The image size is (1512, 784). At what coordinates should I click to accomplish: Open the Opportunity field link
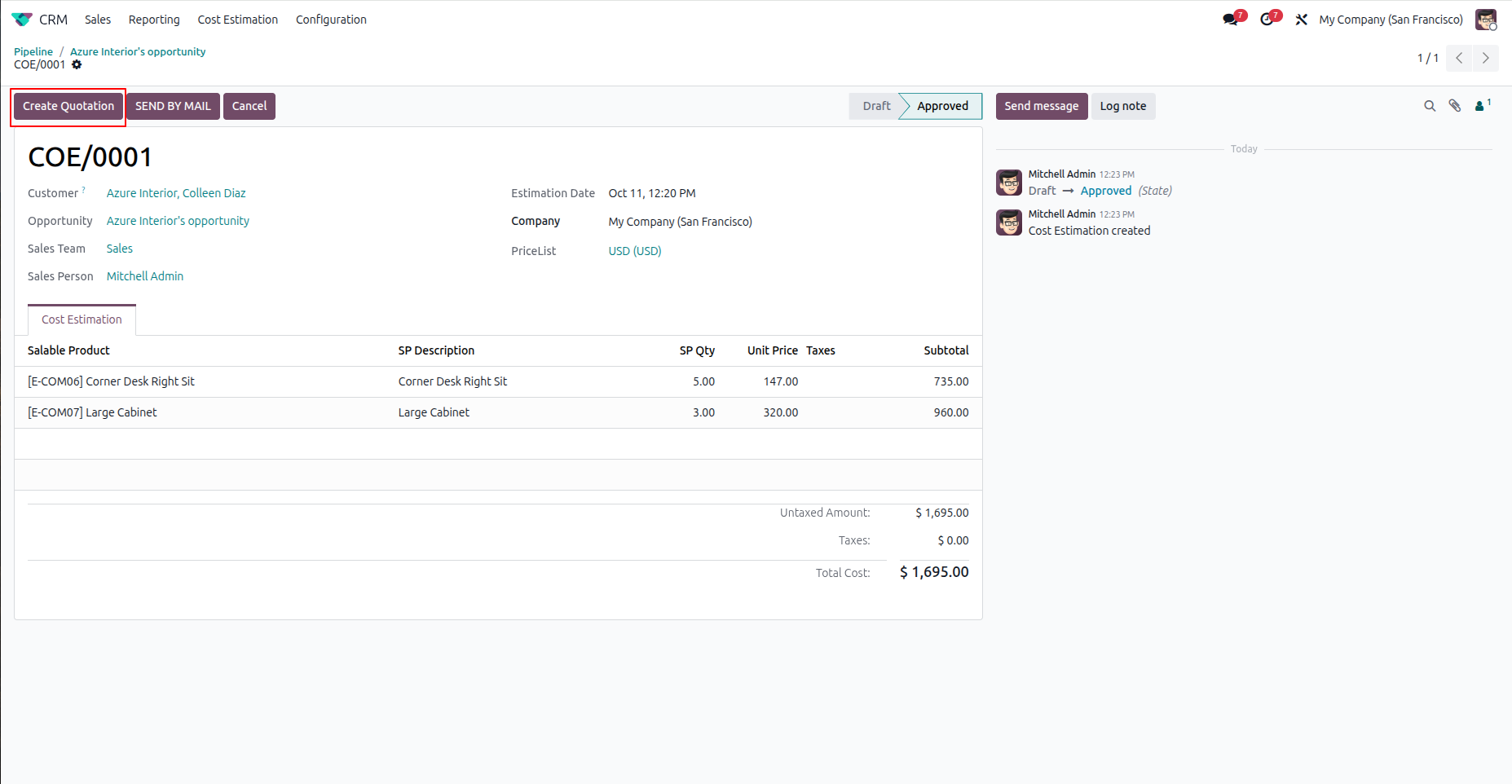(x=178, y=221)
